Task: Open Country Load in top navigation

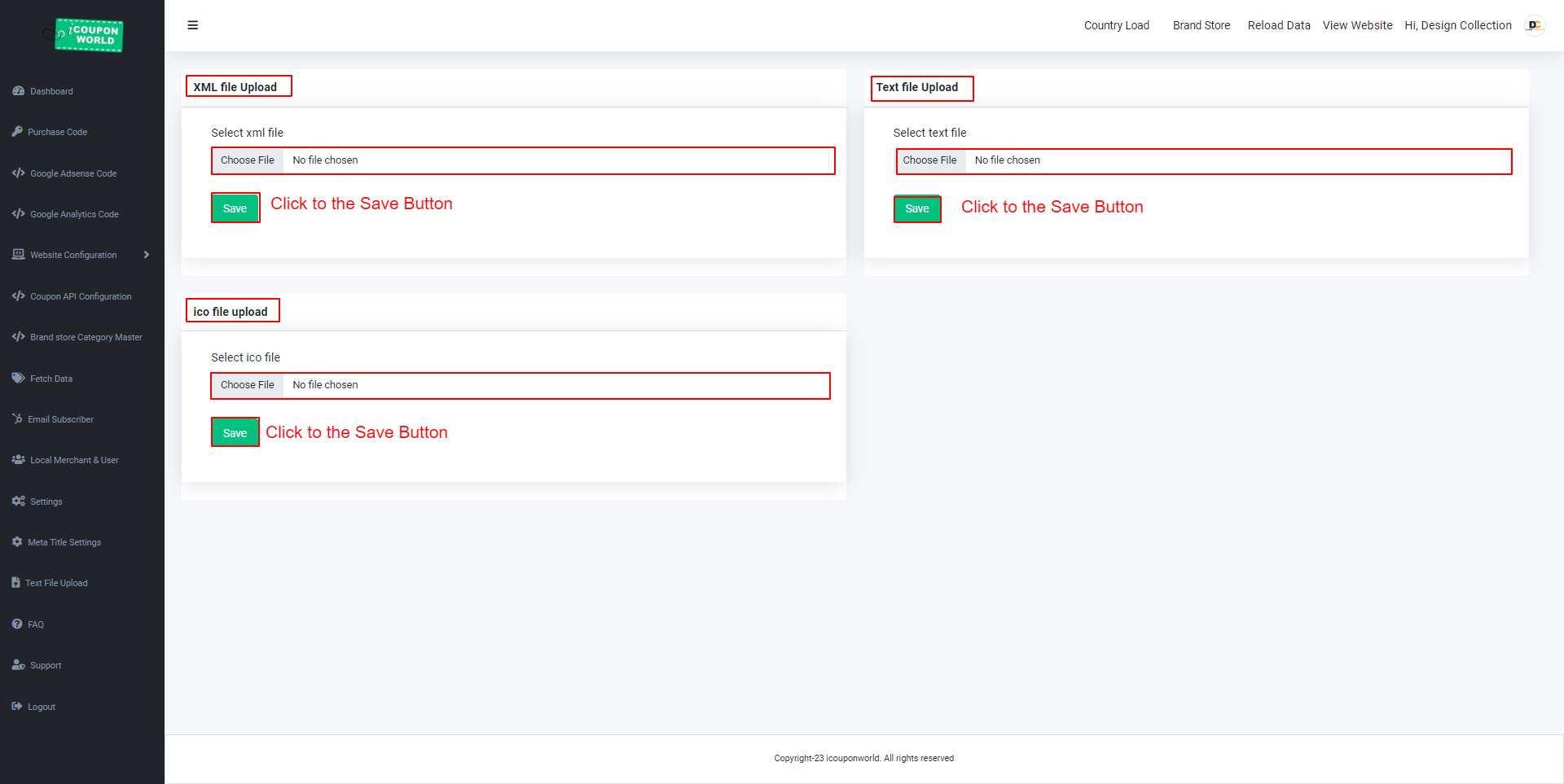Action: click(x=1116, y=25)
